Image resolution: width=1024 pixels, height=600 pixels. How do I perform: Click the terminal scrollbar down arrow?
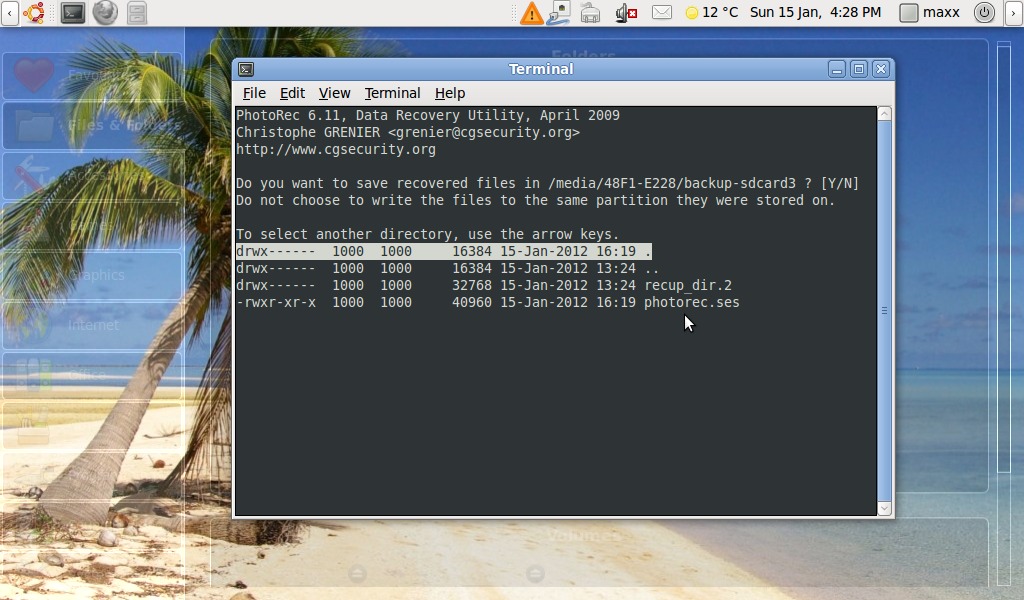884,509
